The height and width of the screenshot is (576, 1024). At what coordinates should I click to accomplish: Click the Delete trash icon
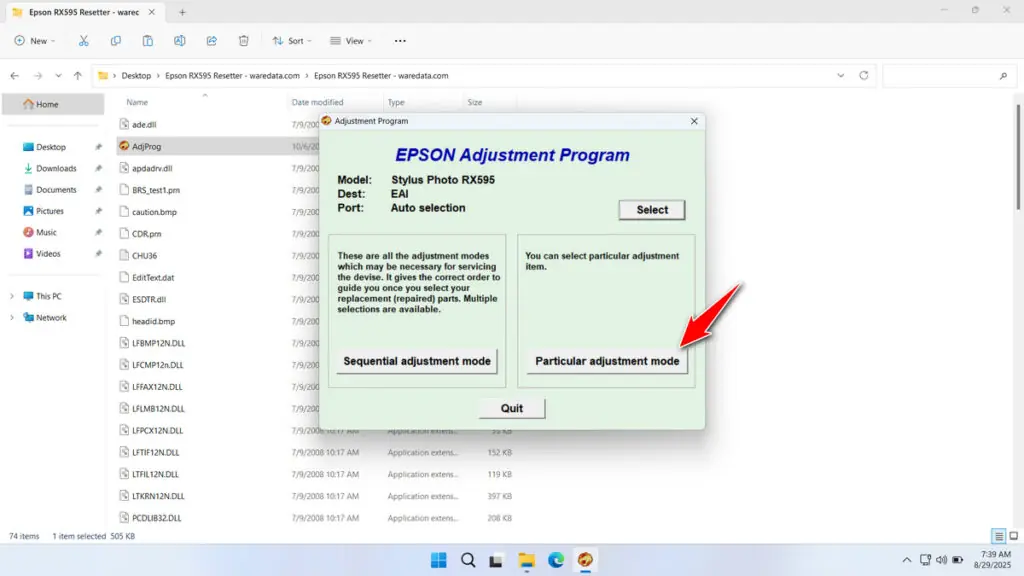point(244,40)
